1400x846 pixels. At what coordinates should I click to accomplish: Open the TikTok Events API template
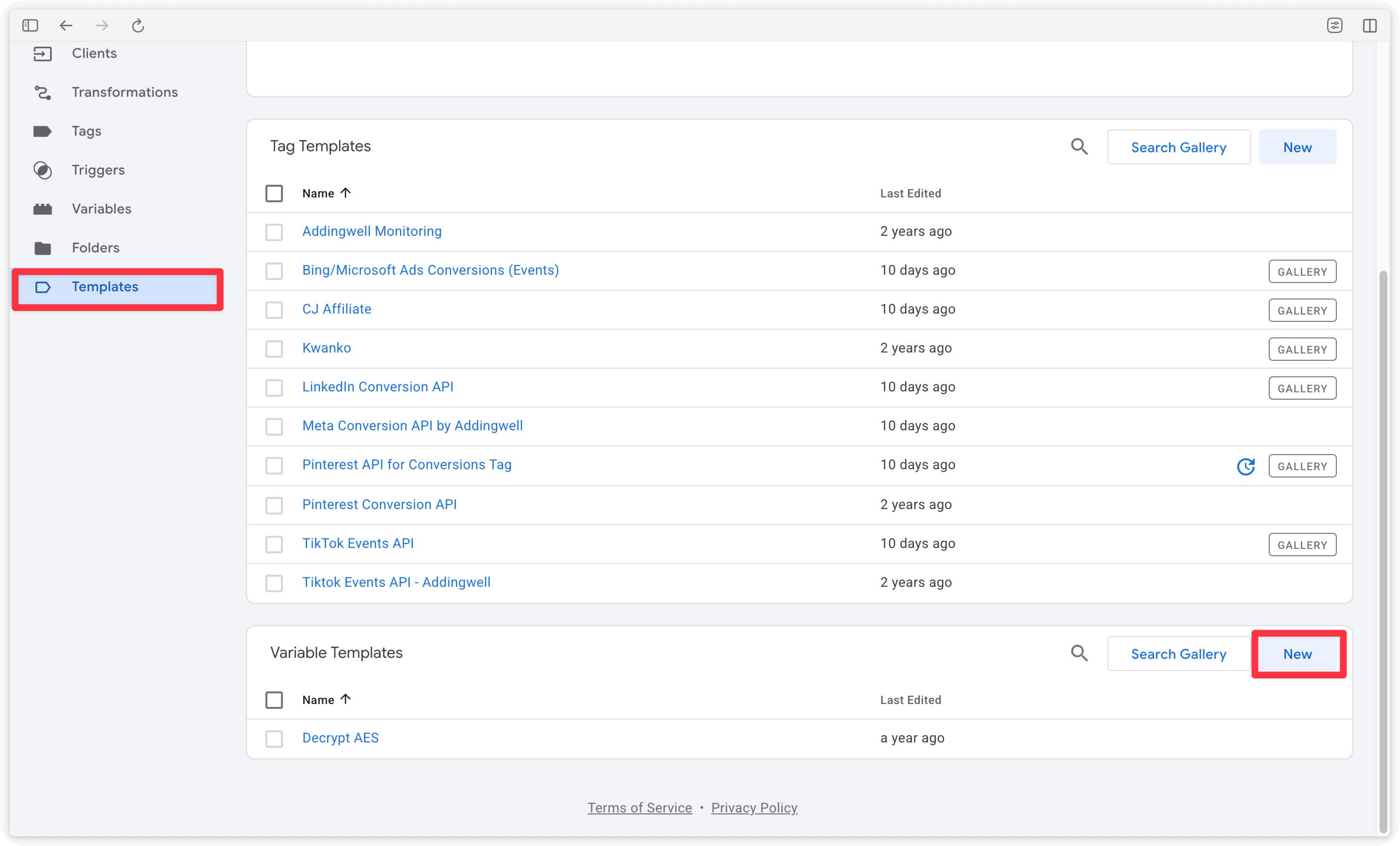coord(357,543)
